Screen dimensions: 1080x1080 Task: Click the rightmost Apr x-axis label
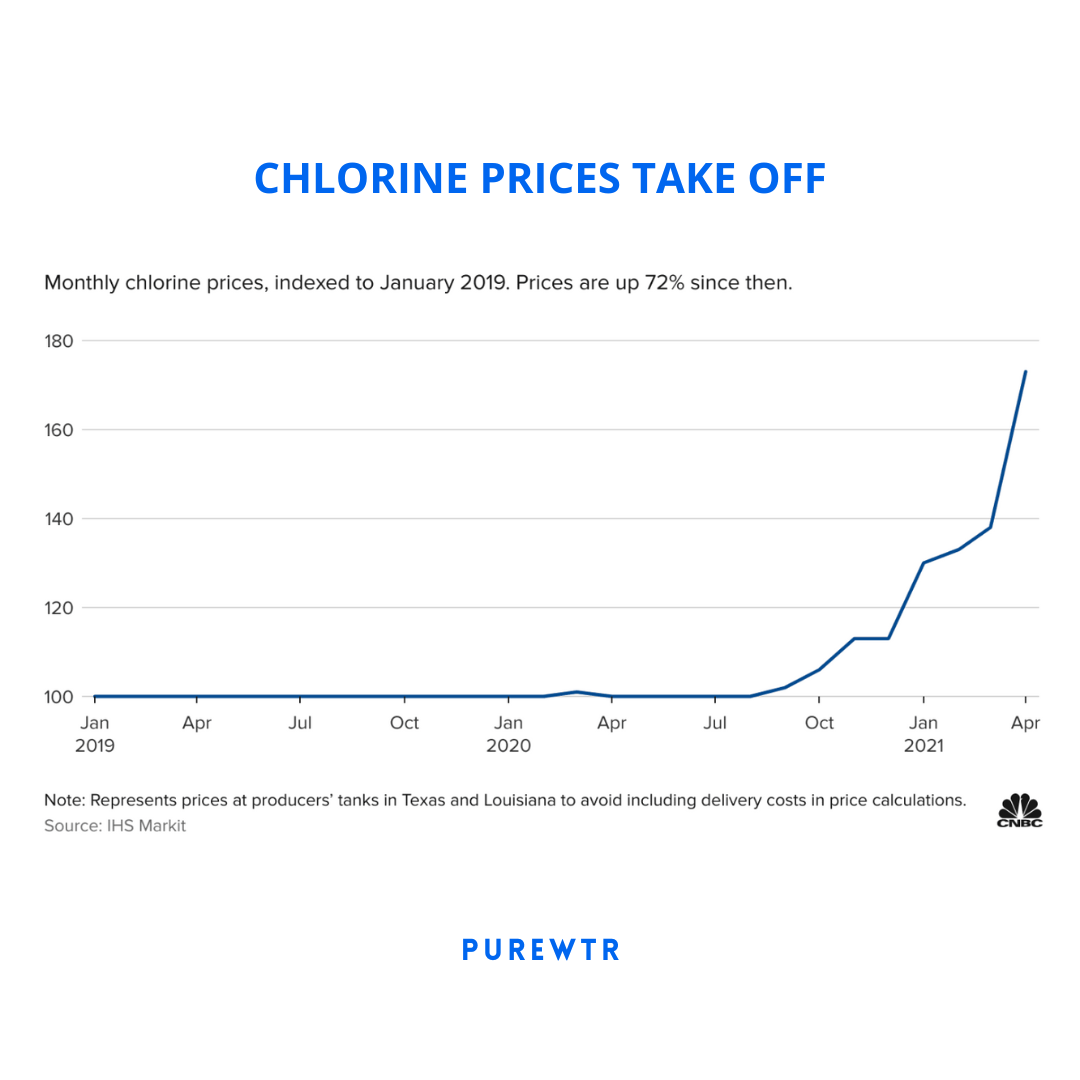click(x=1026, y=723)
